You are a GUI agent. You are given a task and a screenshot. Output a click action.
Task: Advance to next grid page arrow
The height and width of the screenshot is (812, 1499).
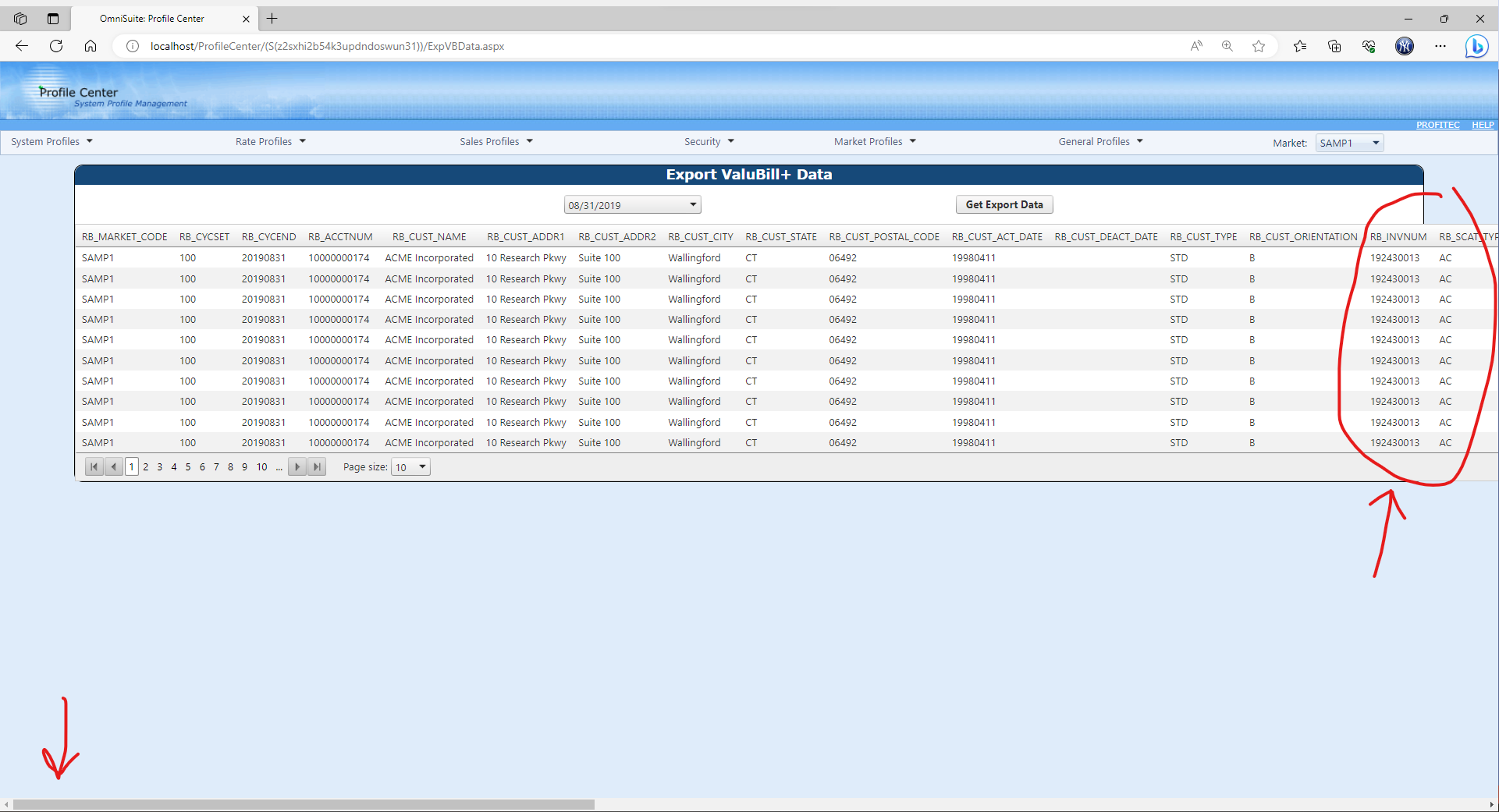297,467
